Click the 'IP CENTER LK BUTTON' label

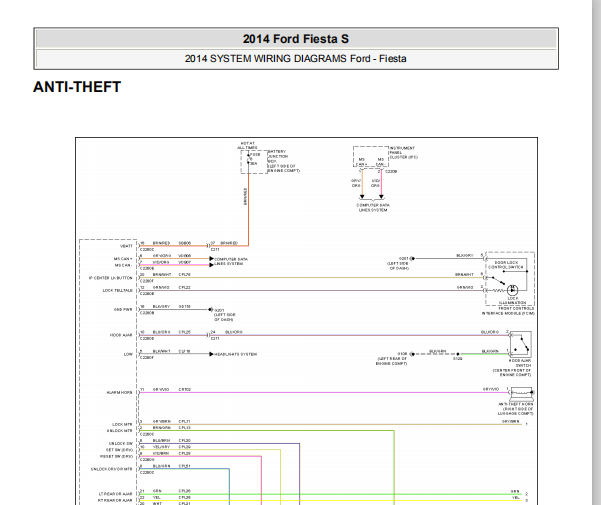(110, 278)
